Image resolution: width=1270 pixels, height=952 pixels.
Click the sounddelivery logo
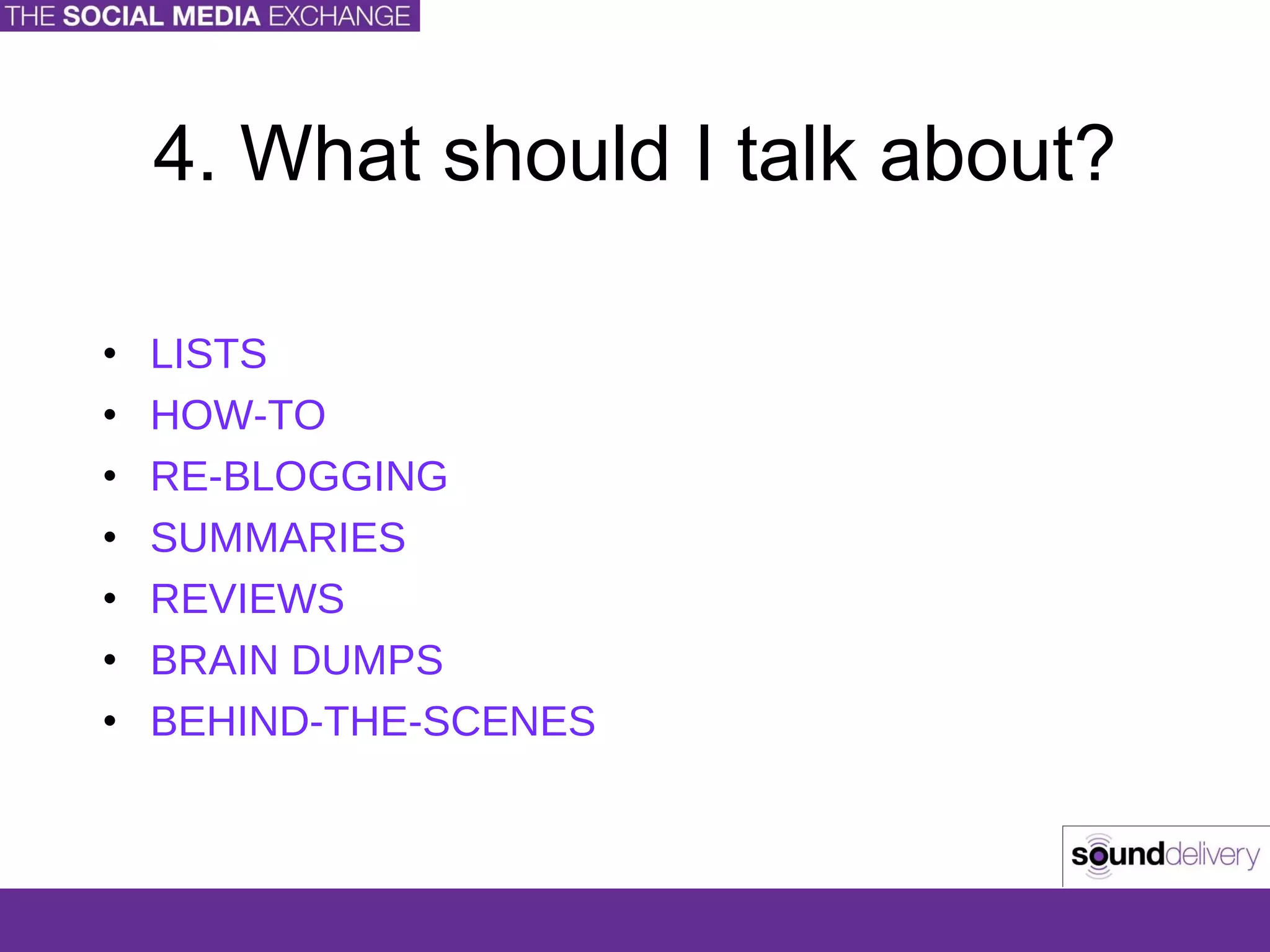point(1166,856)
